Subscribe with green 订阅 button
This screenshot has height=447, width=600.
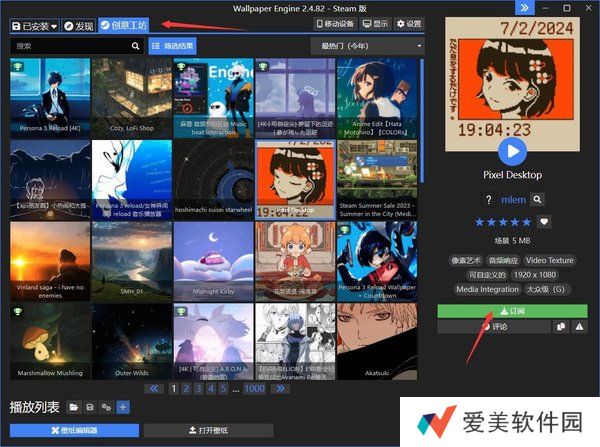click(512, 311)
